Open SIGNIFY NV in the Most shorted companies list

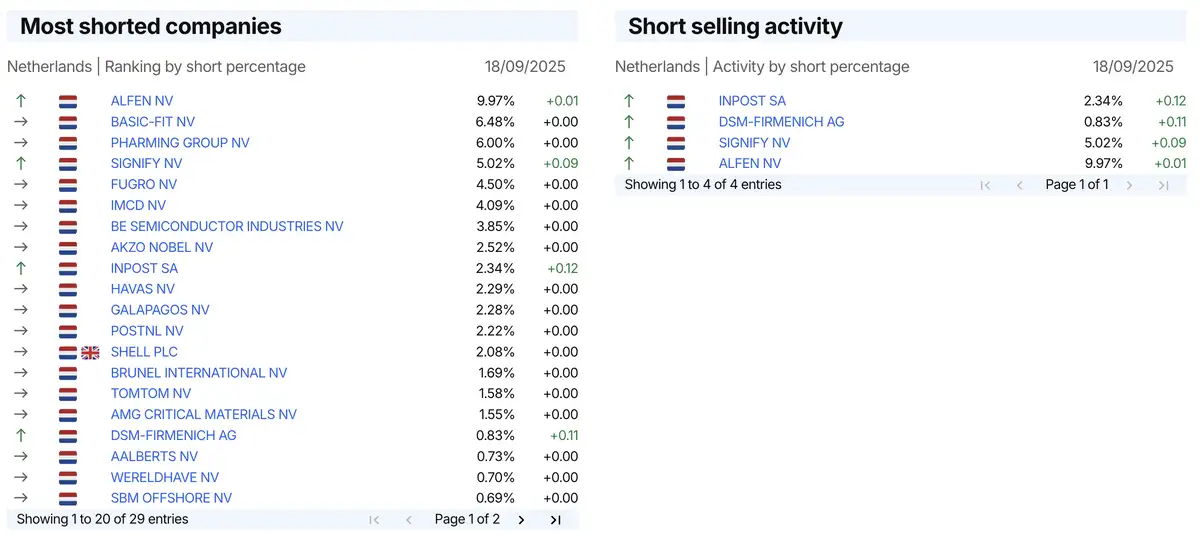(x=147, y=164)
